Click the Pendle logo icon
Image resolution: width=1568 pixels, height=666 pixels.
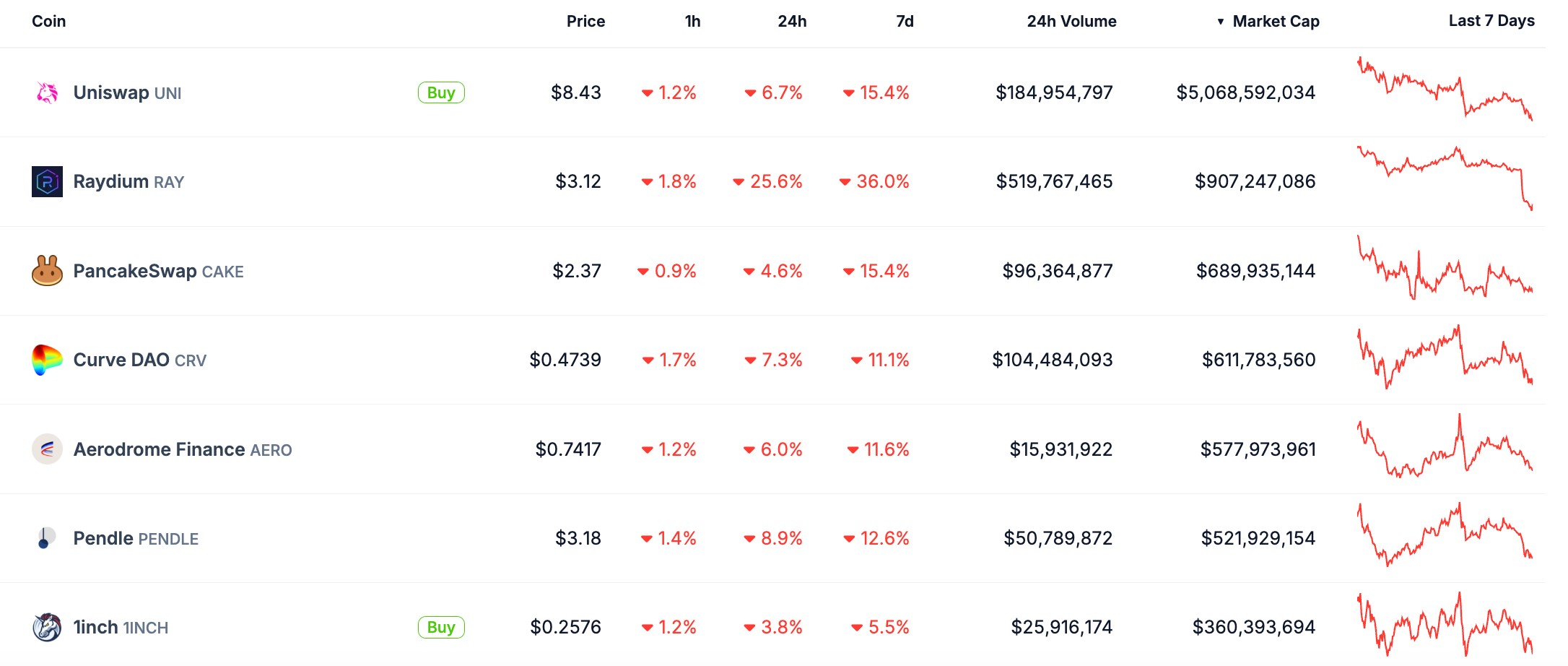tap(45, 538)
